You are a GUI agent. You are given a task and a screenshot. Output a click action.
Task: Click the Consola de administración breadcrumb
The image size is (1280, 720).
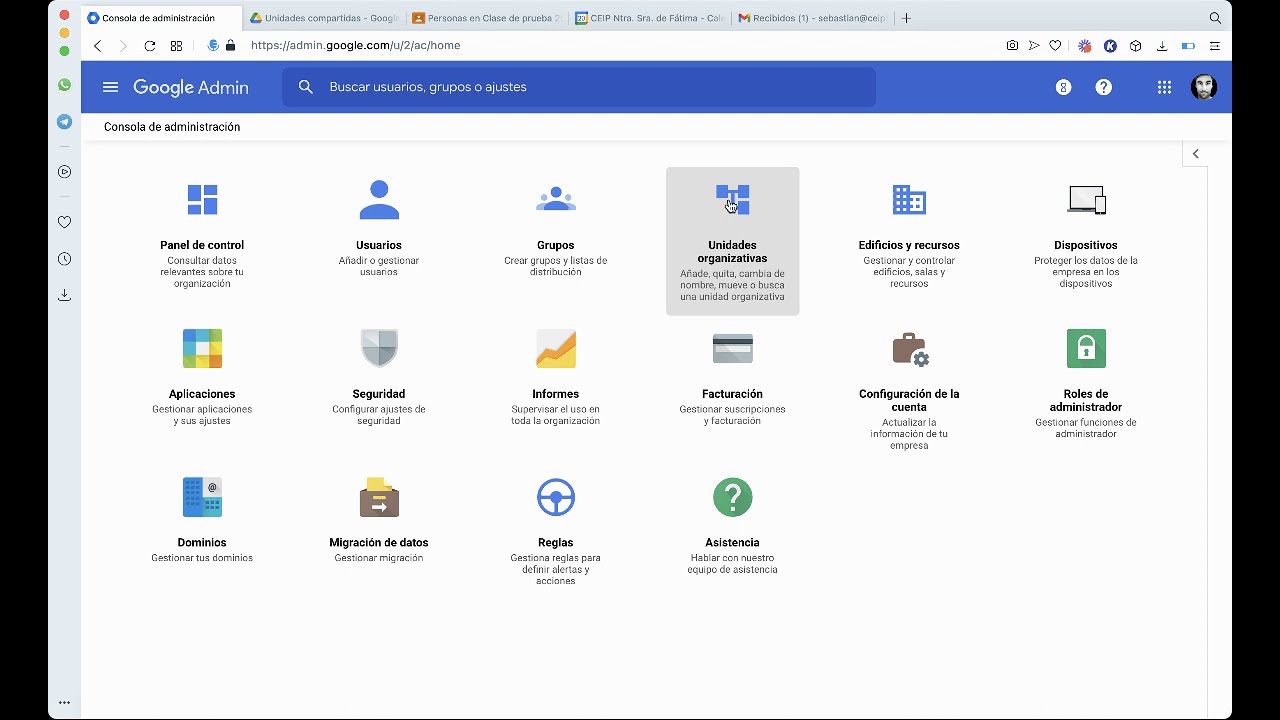tap(172, 127)
